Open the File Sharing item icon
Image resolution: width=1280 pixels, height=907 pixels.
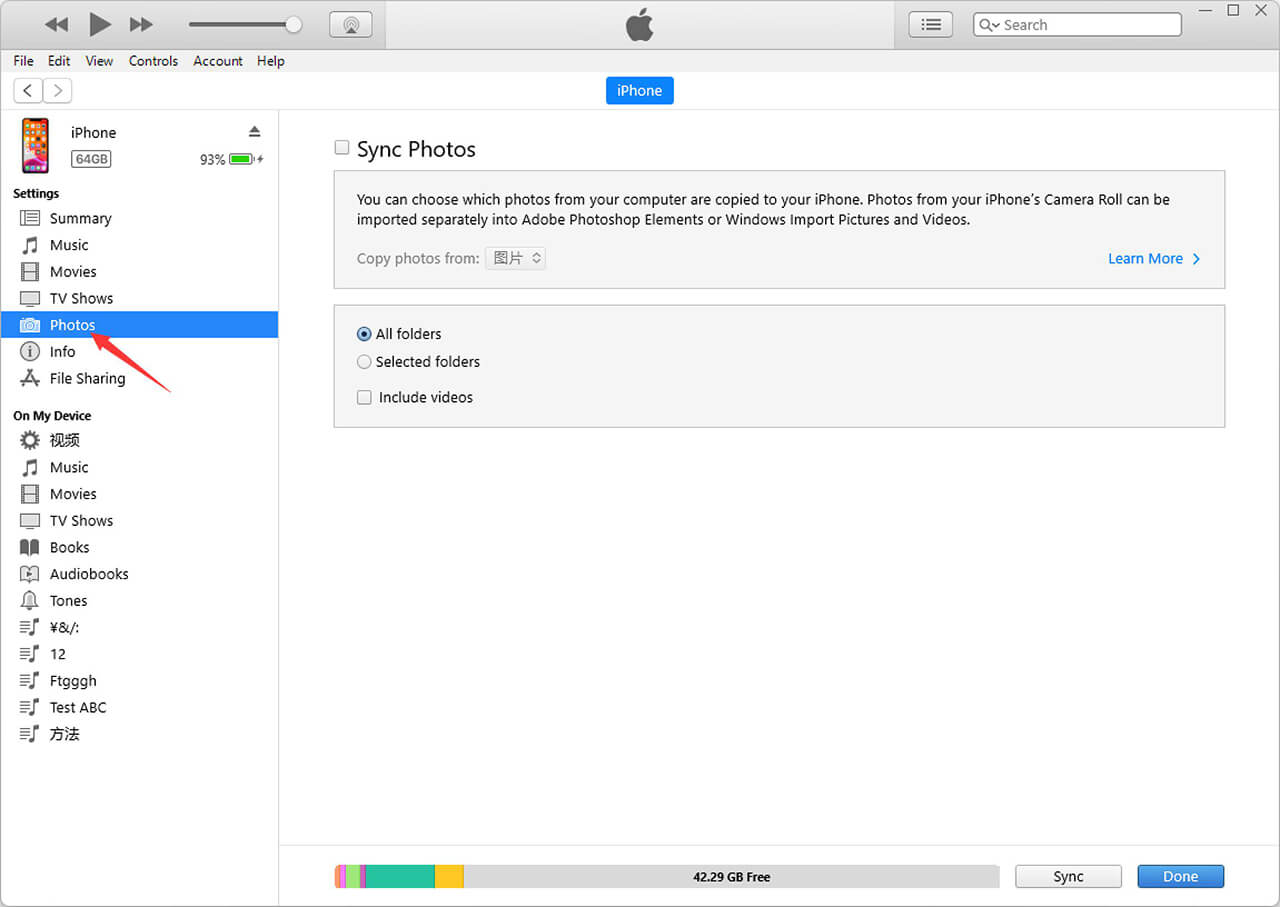pyautogui.click(x=30, y=378)
